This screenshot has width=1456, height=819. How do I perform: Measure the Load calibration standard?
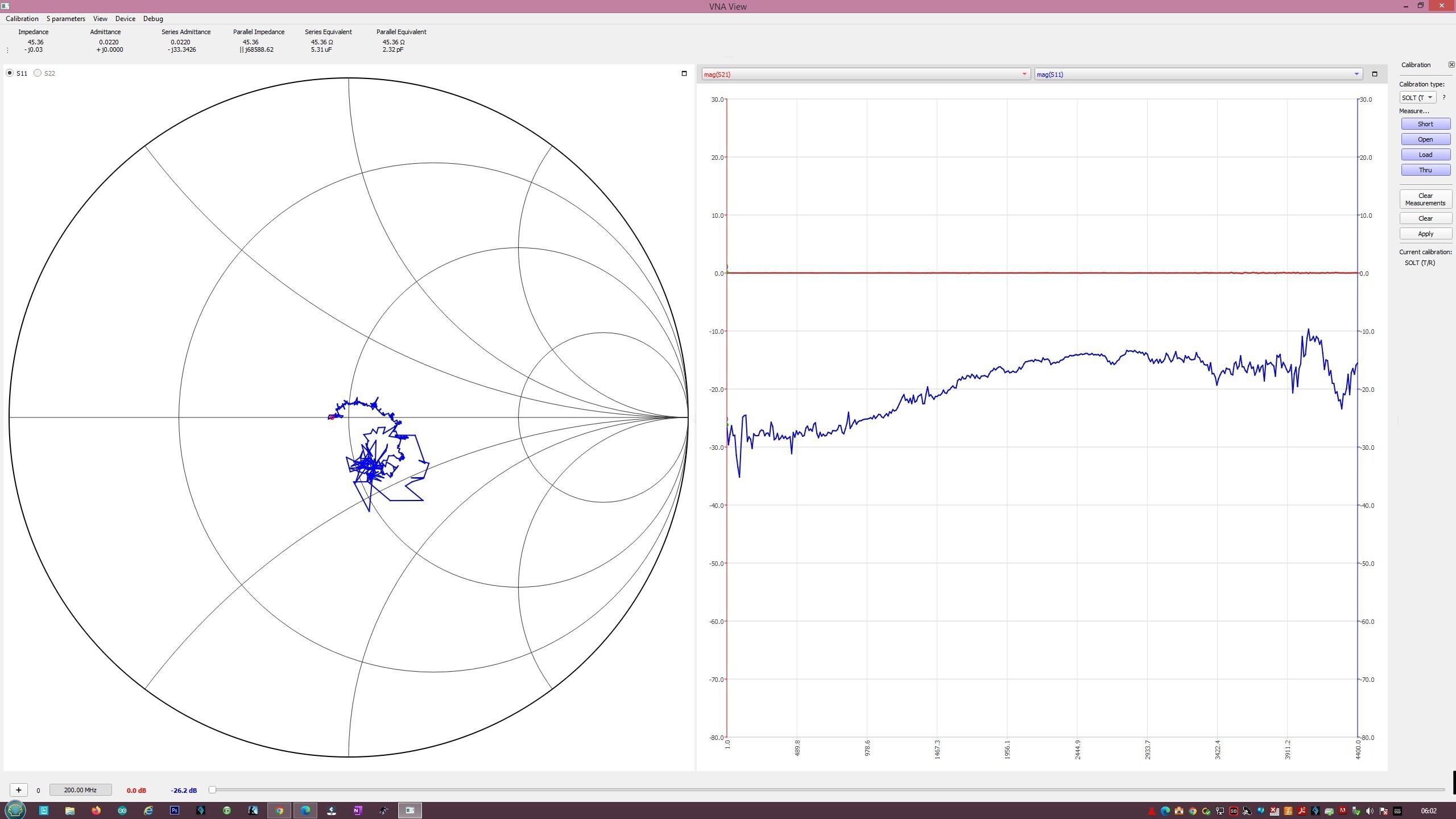coord(1425,155)
